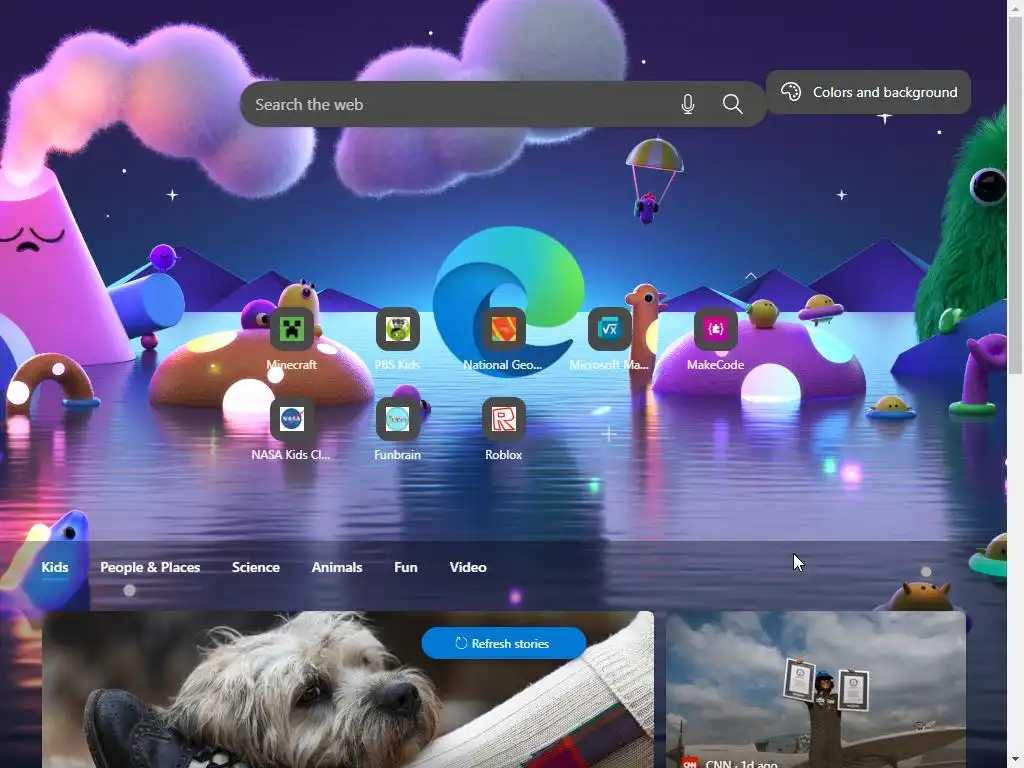The image size is (1024, 768).
Task: Open Colors and background settings
Action: (x=868, y=92)
